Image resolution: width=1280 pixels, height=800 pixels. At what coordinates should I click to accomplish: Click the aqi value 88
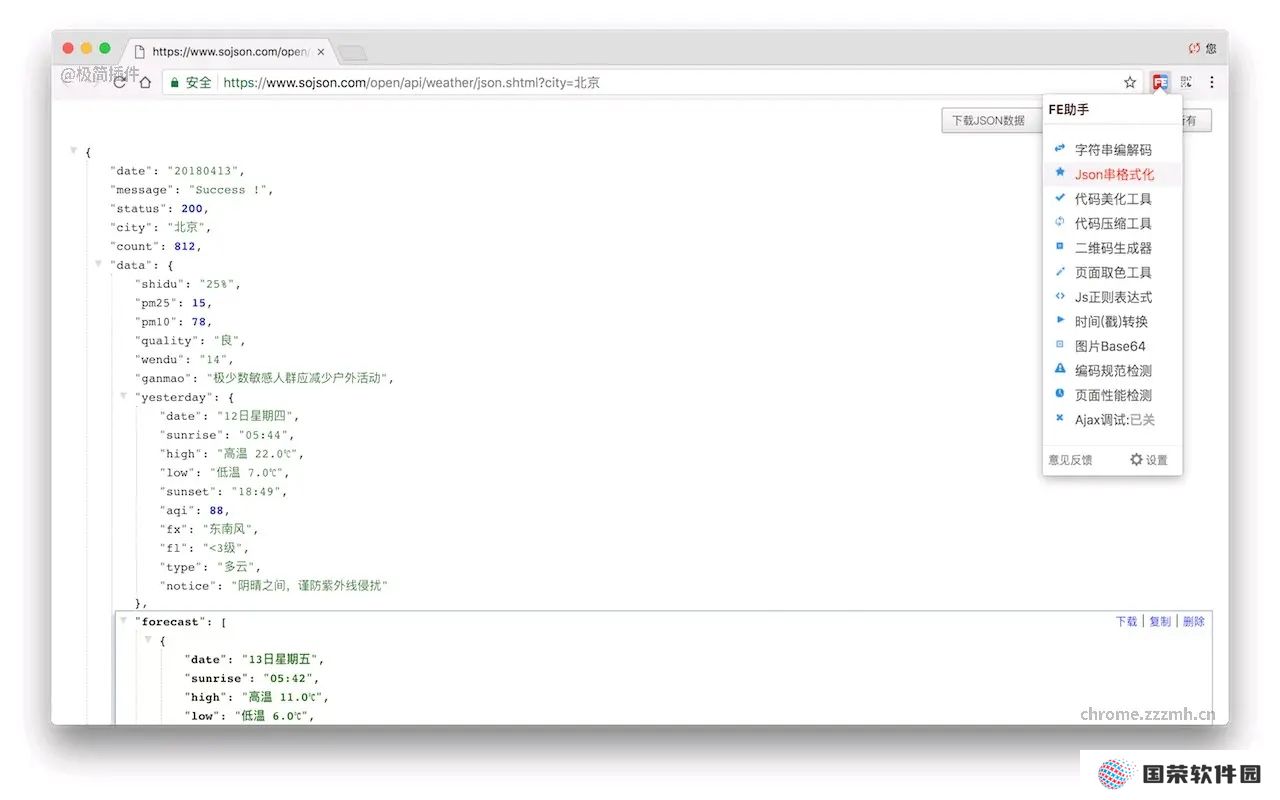[217, 510]
